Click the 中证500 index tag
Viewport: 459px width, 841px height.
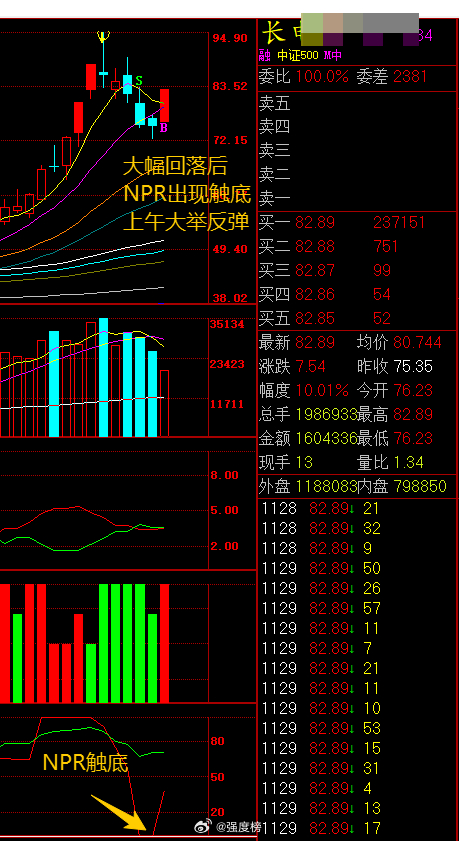click(x=298, y=55)
